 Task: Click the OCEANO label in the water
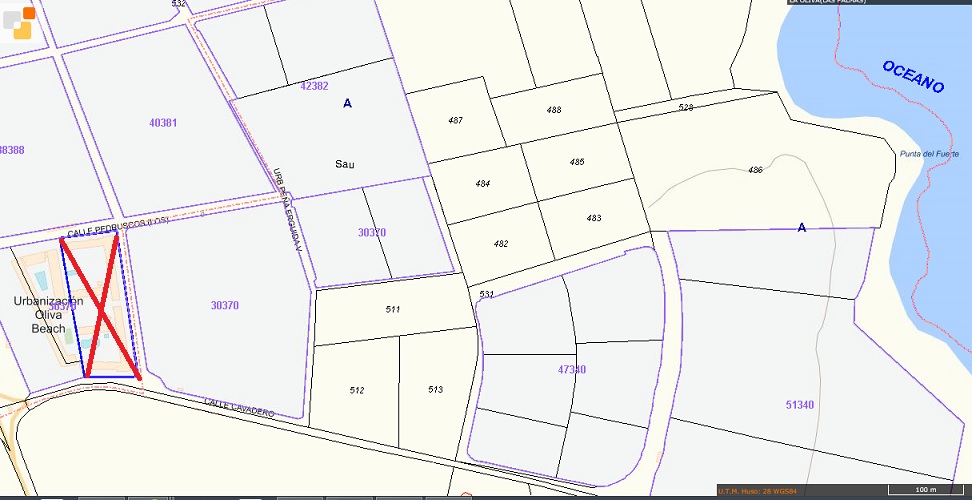[912, 76]
